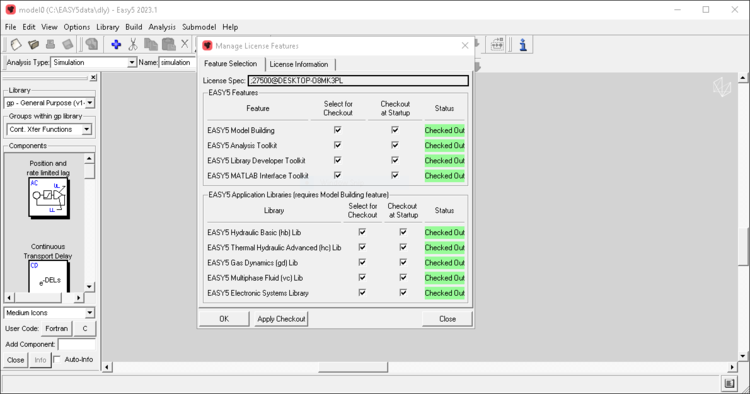
Task: Uncheck Select for Checkout for EASY5 Analysis Toolkit
Action: pos(338,145)
